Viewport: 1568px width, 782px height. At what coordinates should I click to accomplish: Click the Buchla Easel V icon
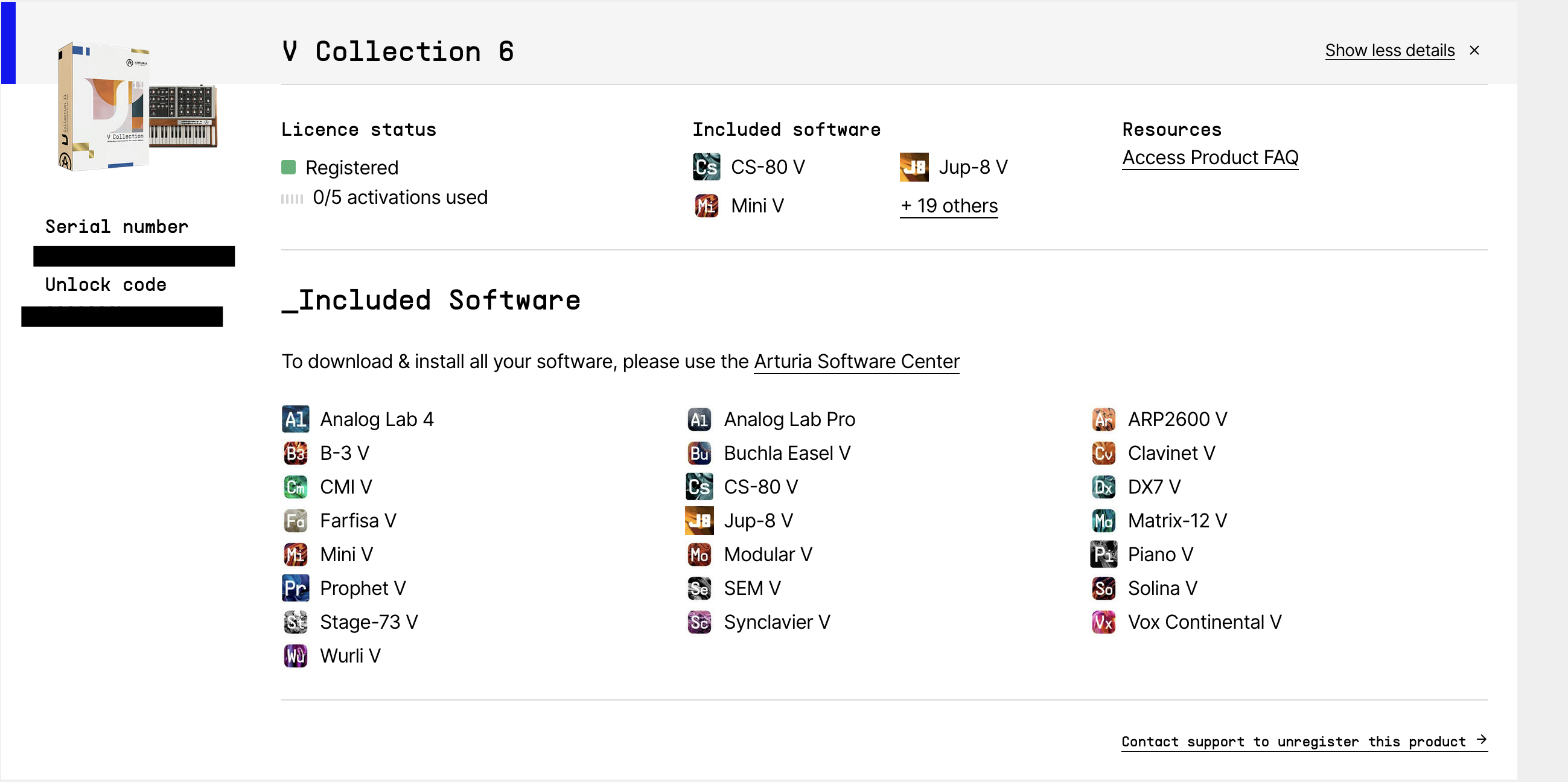point(699,453)
